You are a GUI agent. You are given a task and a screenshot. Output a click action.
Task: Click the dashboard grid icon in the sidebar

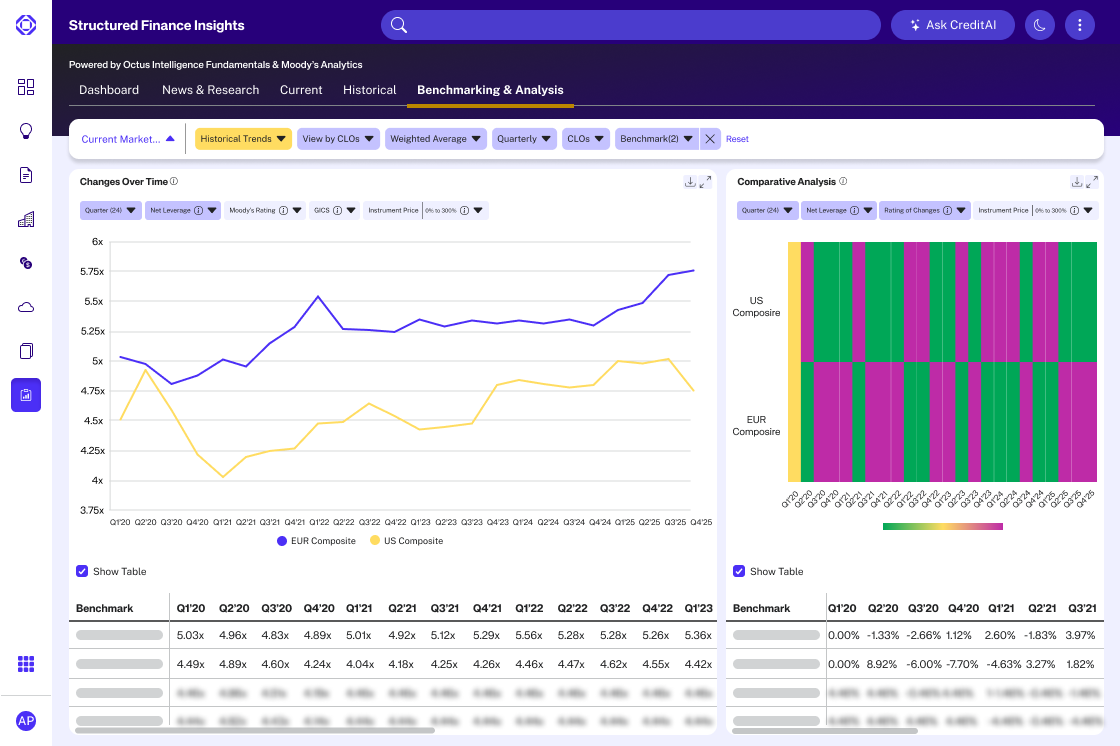pyautogui.click(x=26, y=87)
